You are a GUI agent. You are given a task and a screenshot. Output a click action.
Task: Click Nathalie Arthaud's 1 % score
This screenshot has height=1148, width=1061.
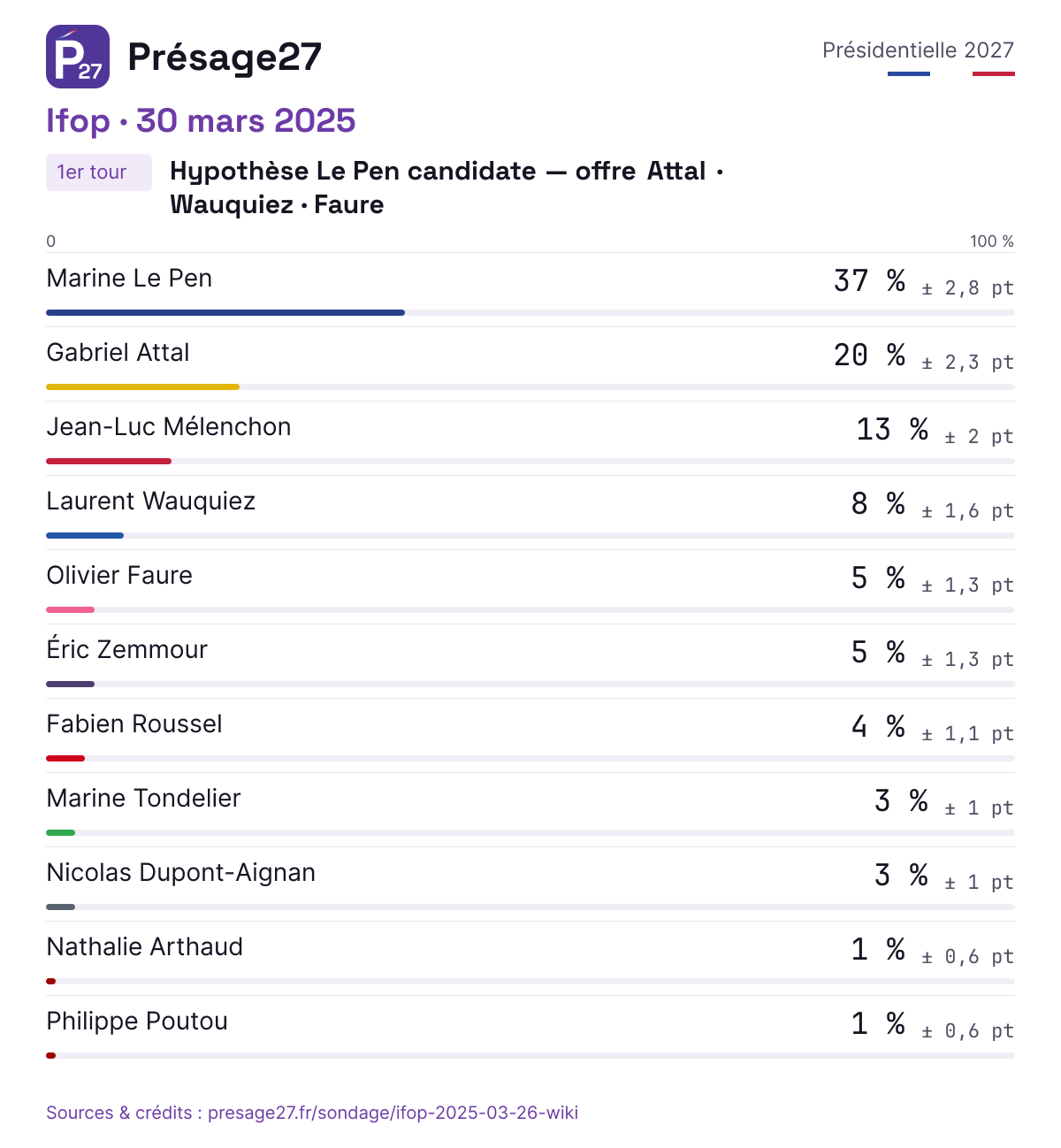point(878,950)
